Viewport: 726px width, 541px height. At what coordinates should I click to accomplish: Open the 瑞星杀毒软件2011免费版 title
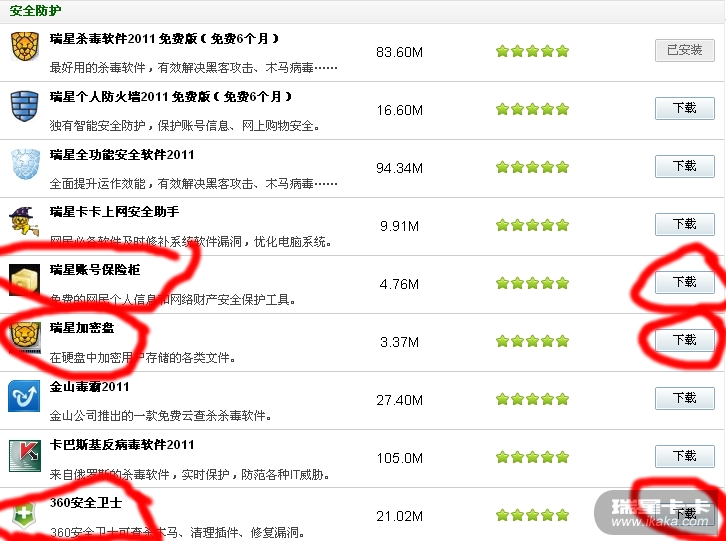(x=164, y=39)
